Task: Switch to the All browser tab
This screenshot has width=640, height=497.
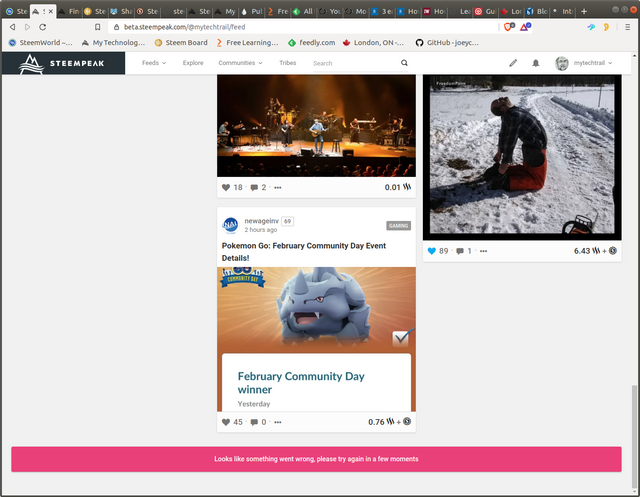Action: click(x=303, y=11)
